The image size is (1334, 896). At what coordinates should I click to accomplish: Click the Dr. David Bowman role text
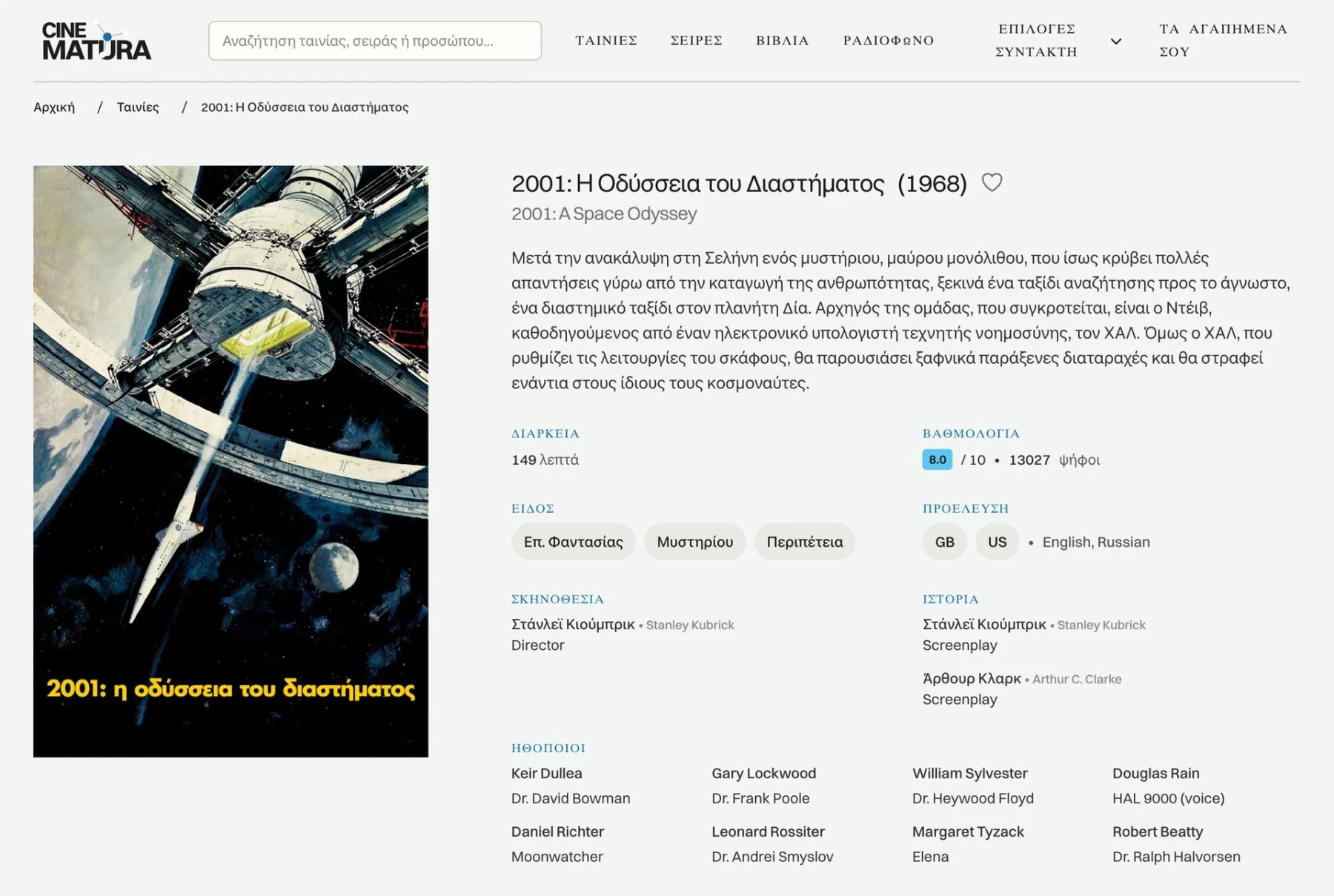571,798
